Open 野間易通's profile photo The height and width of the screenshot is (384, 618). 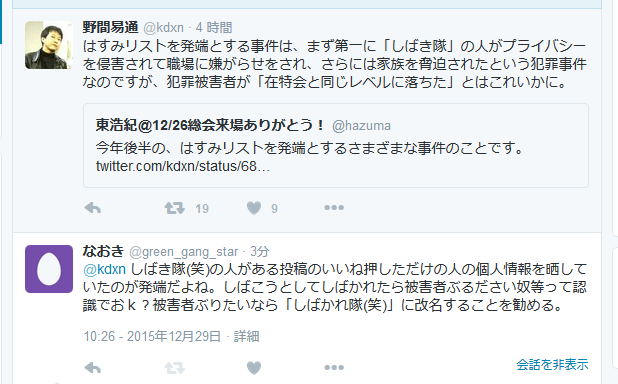point(49,45)
